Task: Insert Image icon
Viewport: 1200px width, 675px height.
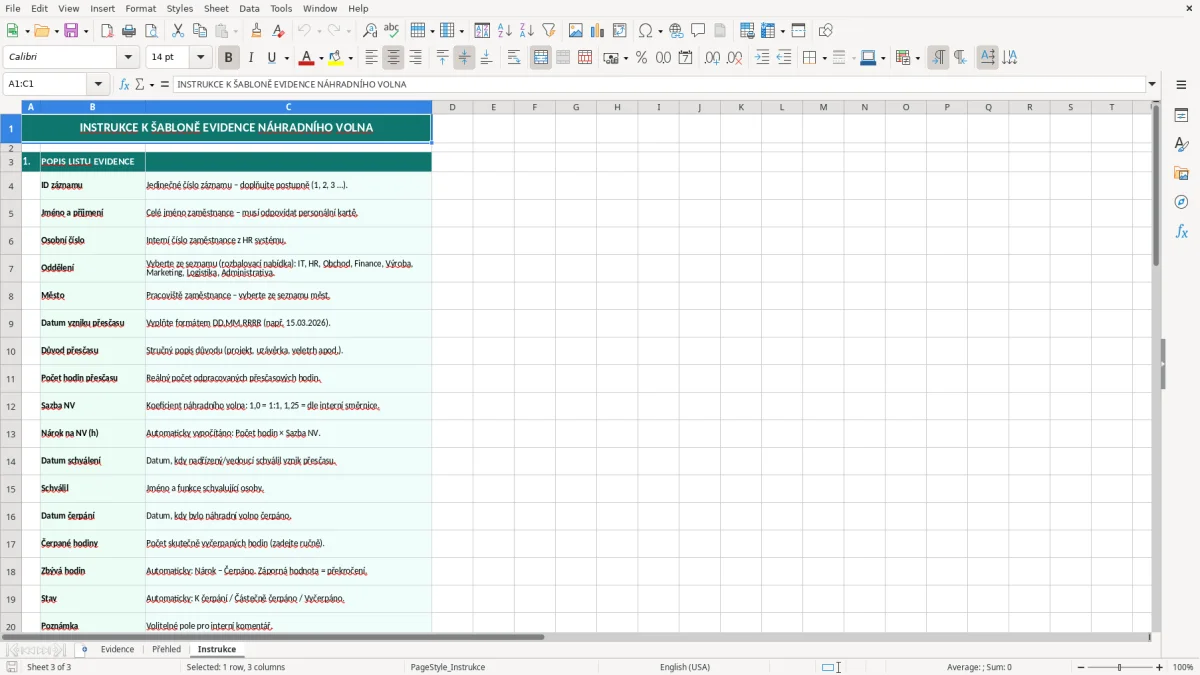Action: pos(576,30)
